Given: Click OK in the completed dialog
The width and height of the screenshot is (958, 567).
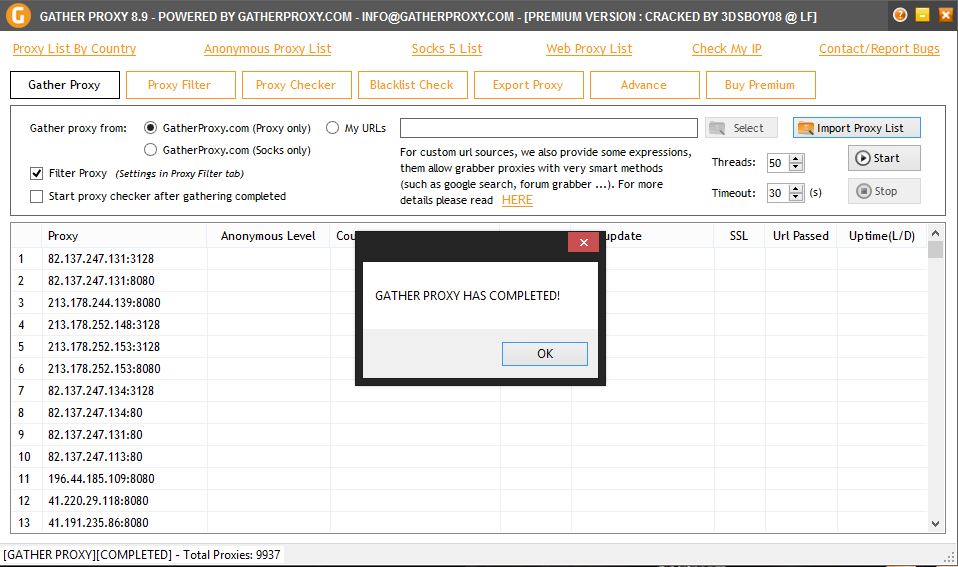Looking at the screenshot, I should [544, 354].
